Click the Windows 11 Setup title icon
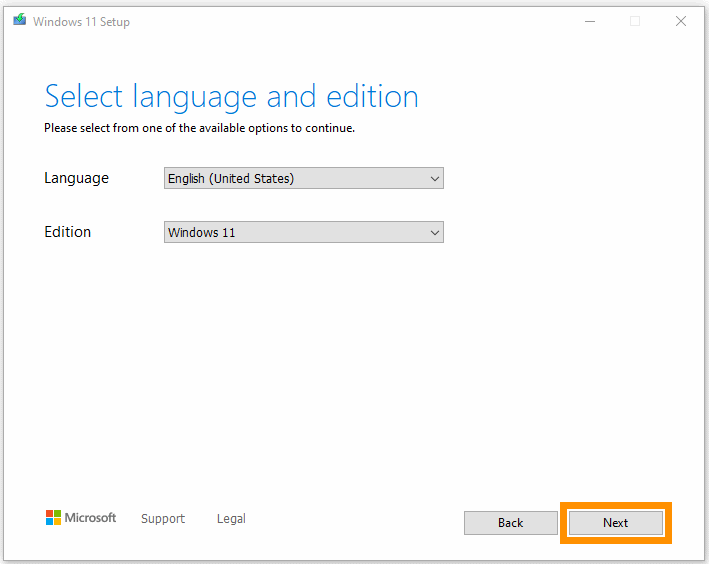Screen dimensions: 709x564 (19, 19)
